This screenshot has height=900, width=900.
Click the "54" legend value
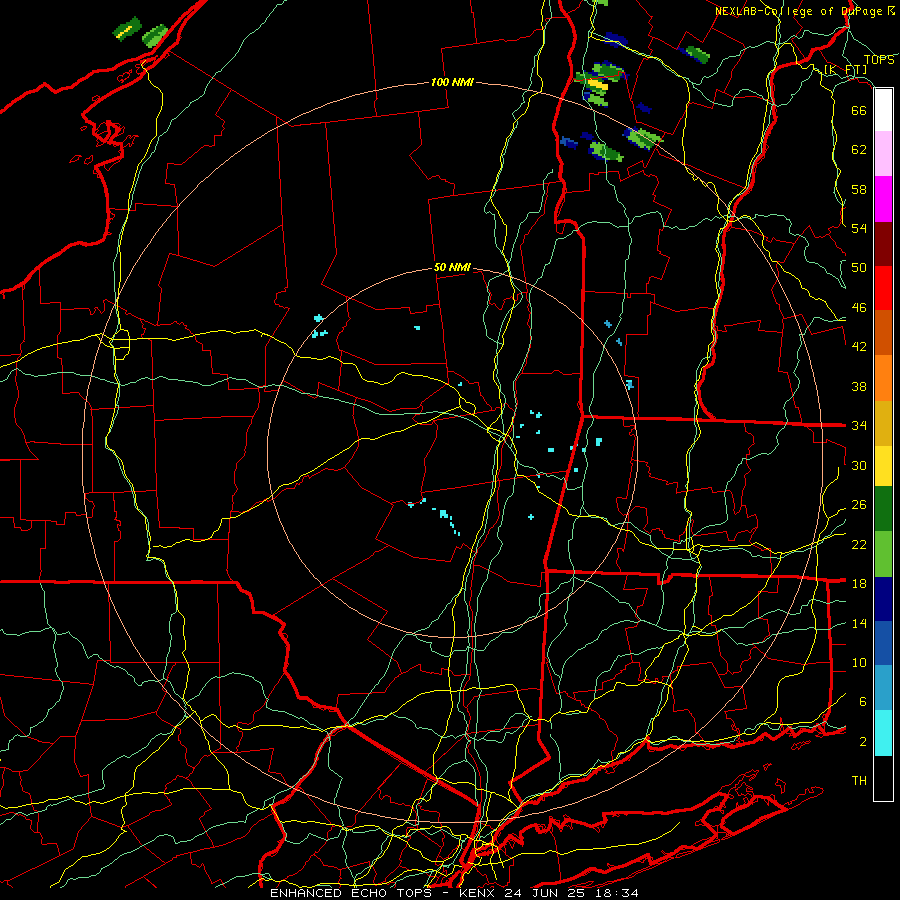point(859,228)
